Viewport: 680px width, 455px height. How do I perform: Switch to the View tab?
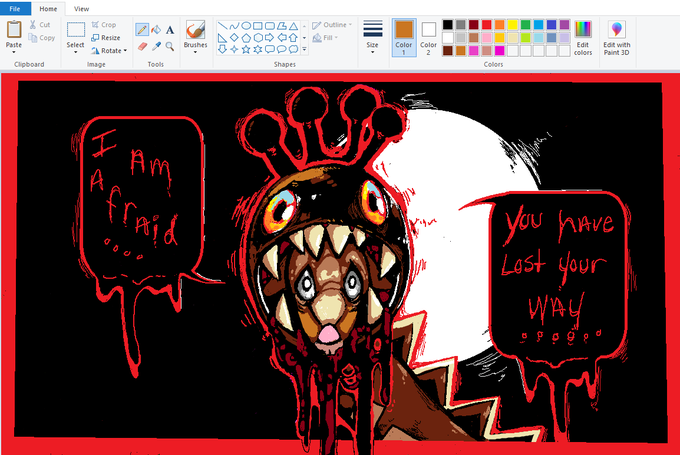pos(82,9)
